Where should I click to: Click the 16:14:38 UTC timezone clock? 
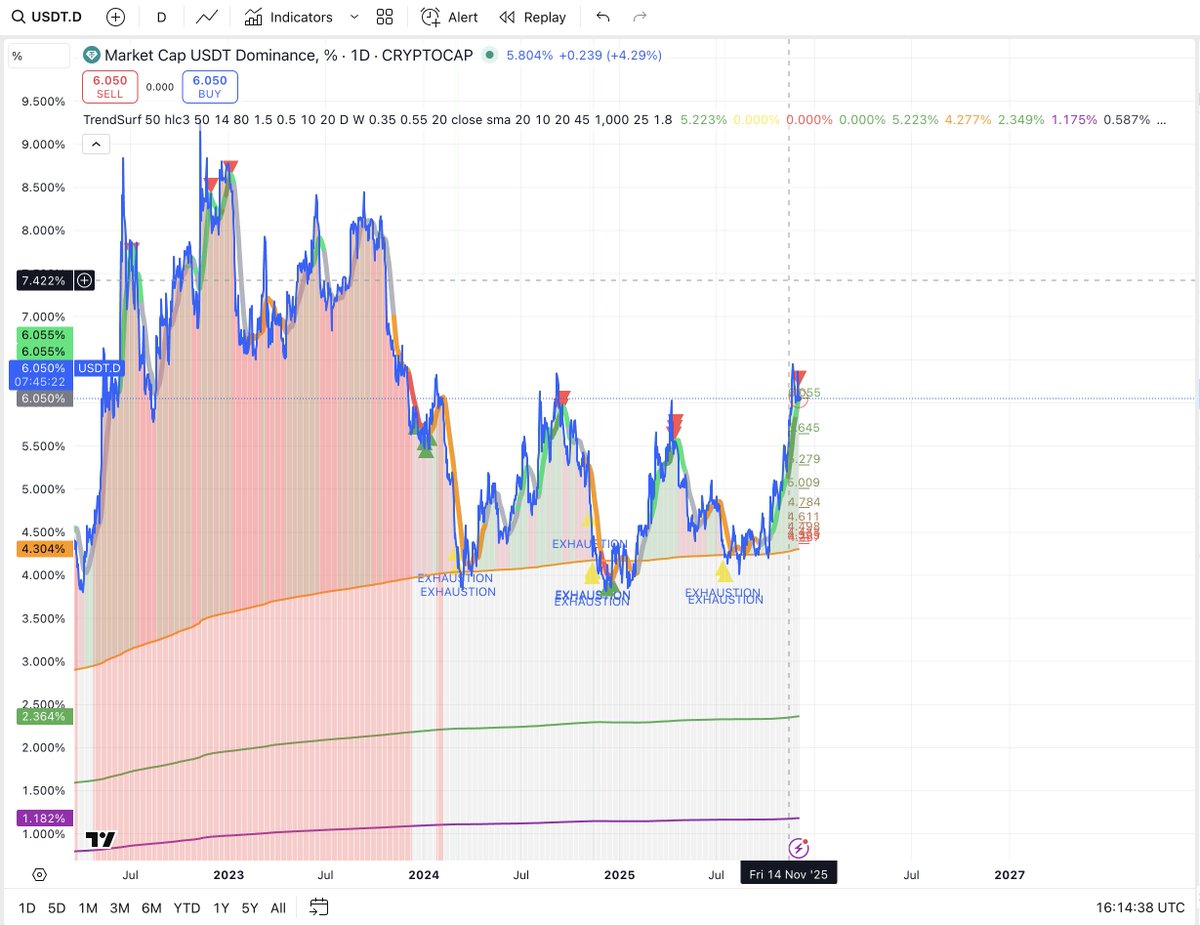[x=1142, y=908]
